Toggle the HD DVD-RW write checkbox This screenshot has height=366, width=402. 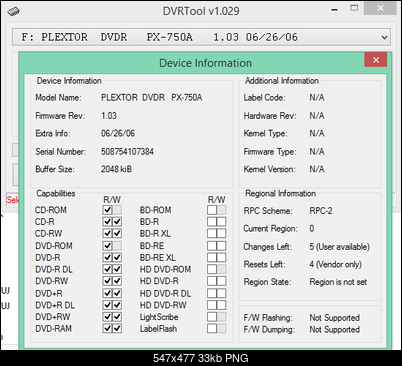[221, 305]
